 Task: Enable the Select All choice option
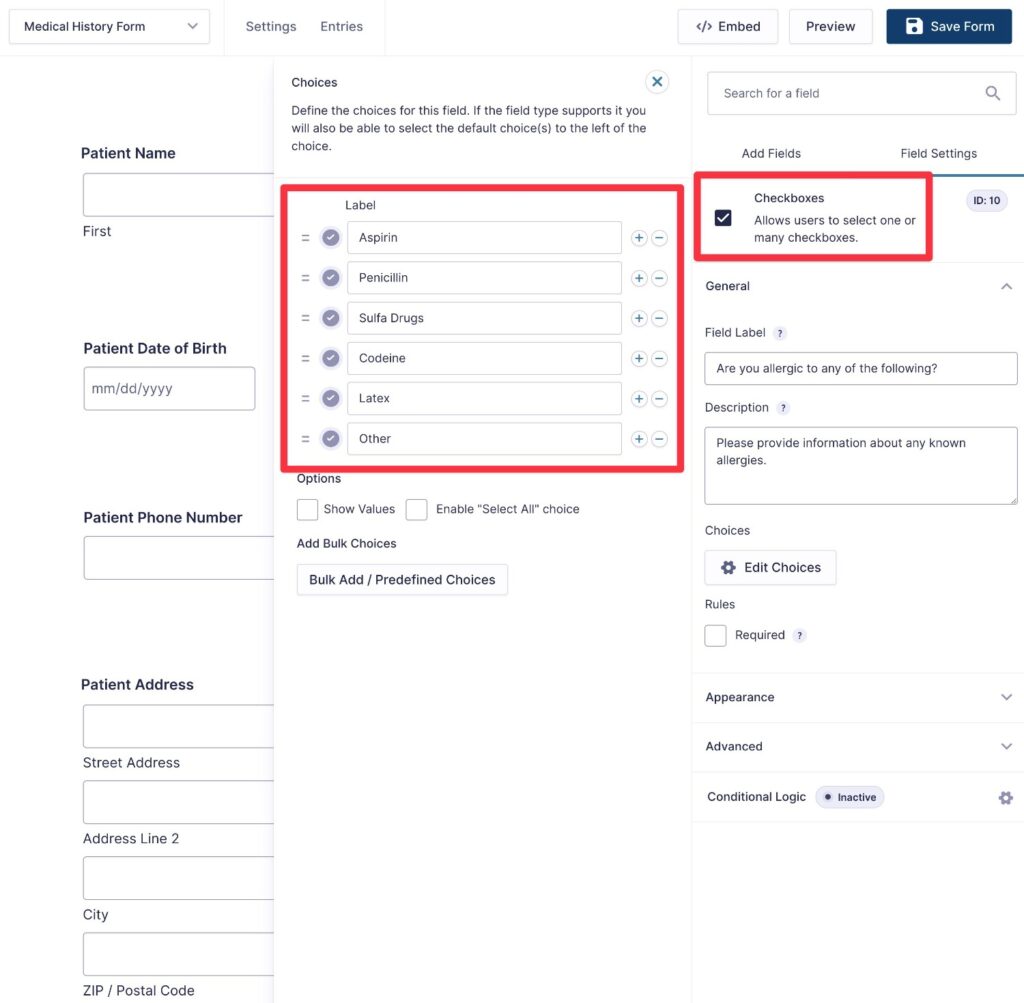(x=417, y=509)
